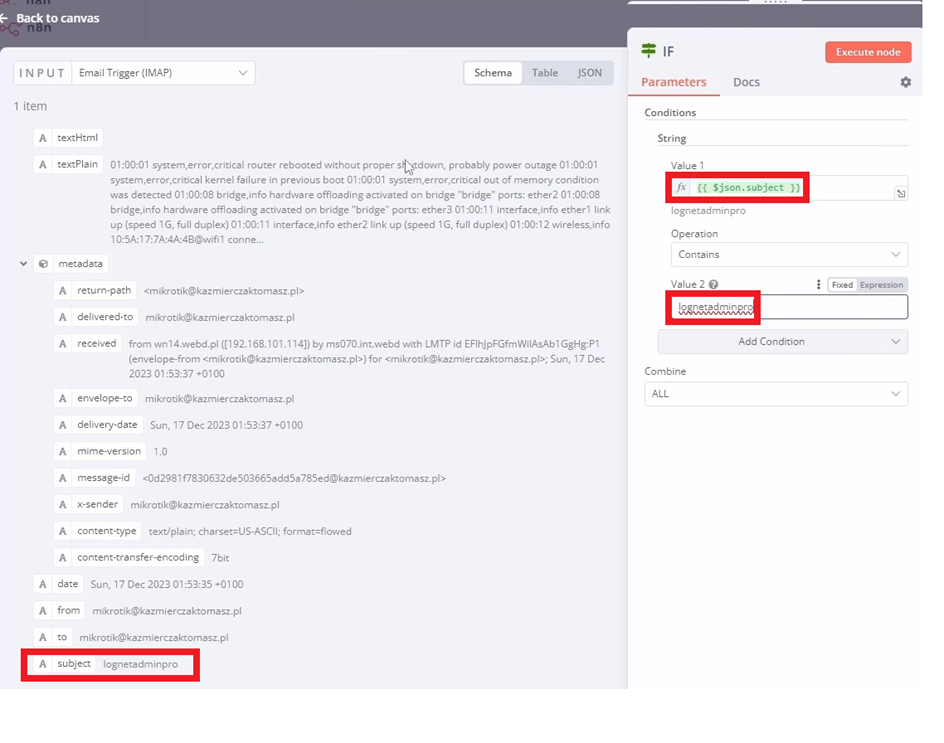Switch to the Docs tab
Image resolution: width=944 pixels, height=743 pixels.
(746, 82)
